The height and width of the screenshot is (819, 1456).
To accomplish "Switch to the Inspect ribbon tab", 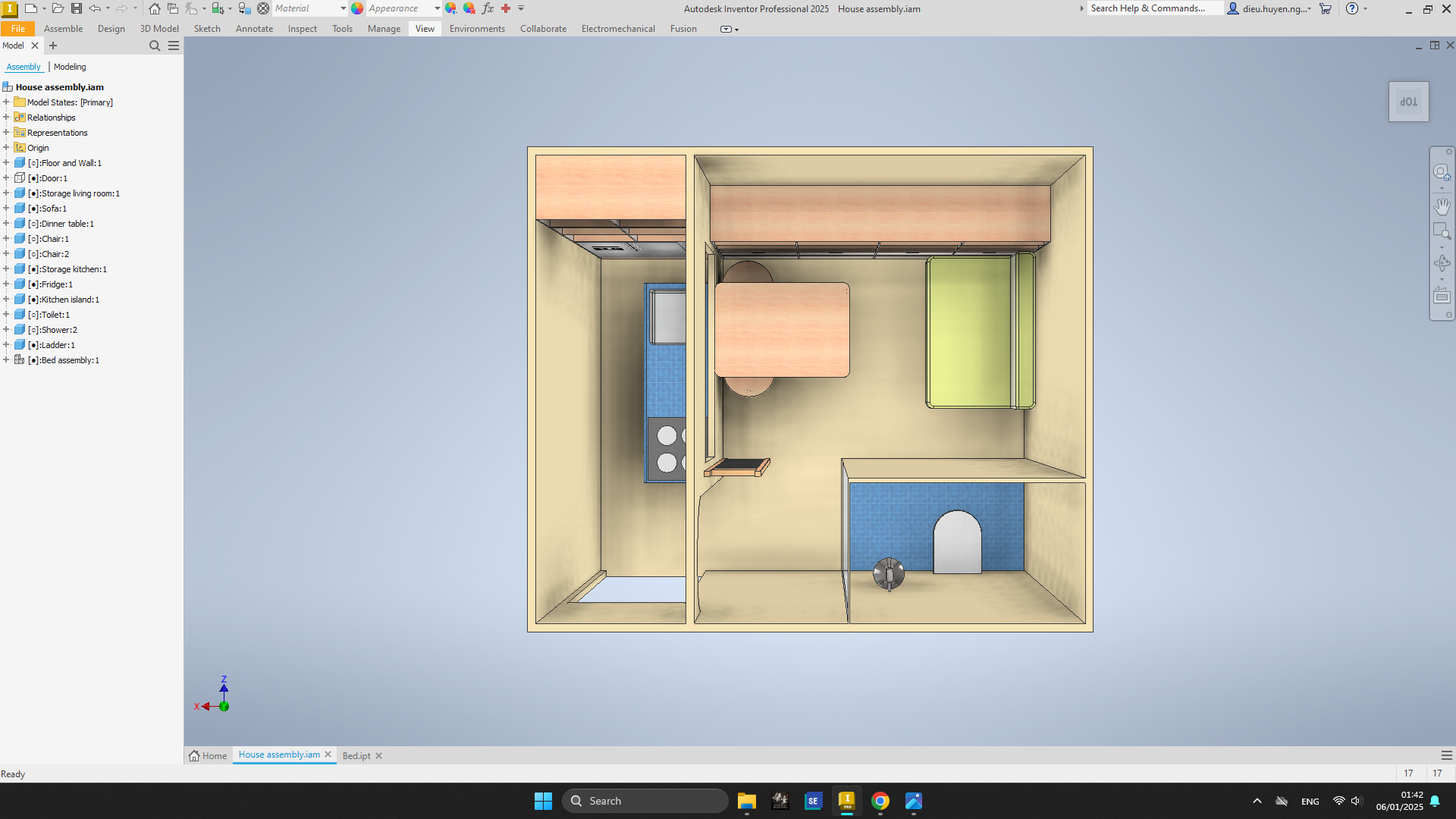I will 302,29.
